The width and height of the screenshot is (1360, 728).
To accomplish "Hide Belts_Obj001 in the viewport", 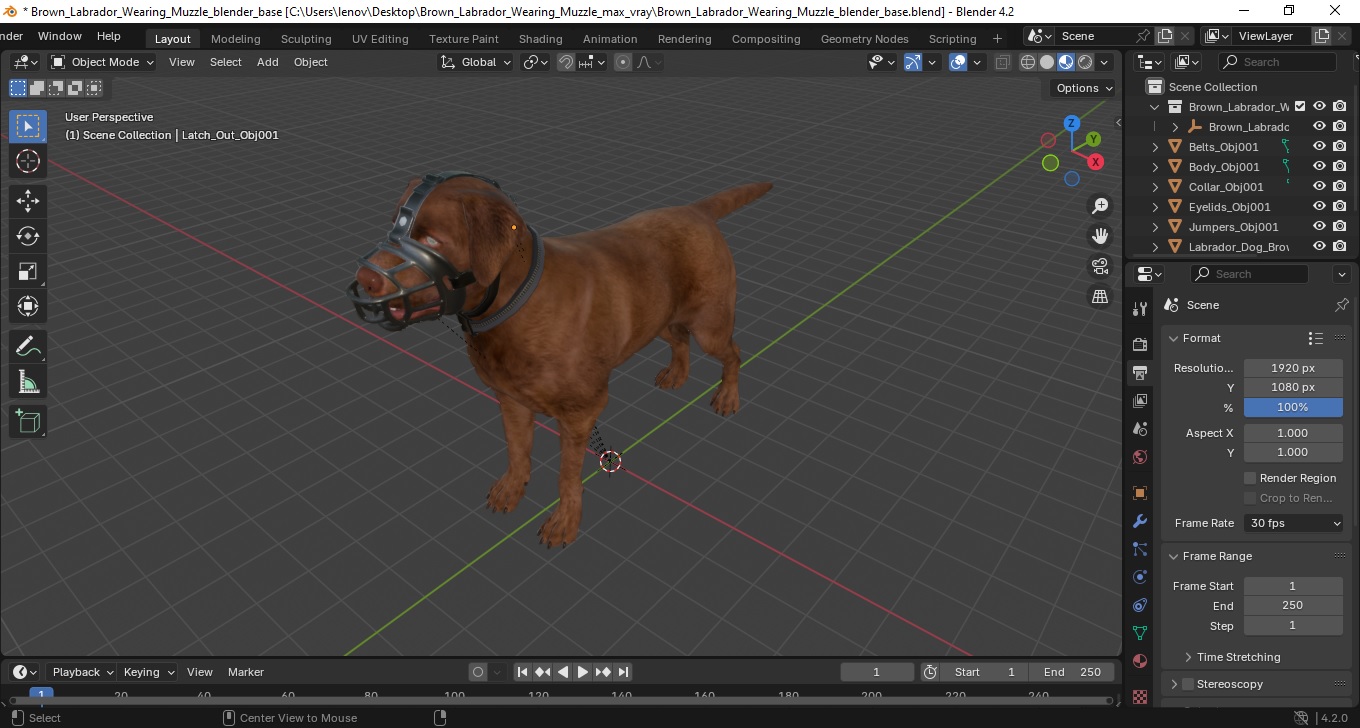I will point(1319,147).
